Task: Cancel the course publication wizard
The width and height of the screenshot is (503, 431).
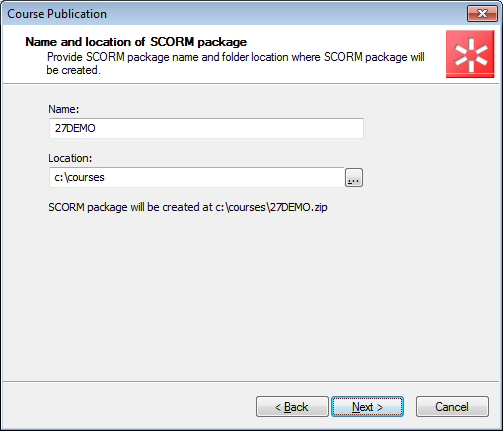Action: pos(452,407)
